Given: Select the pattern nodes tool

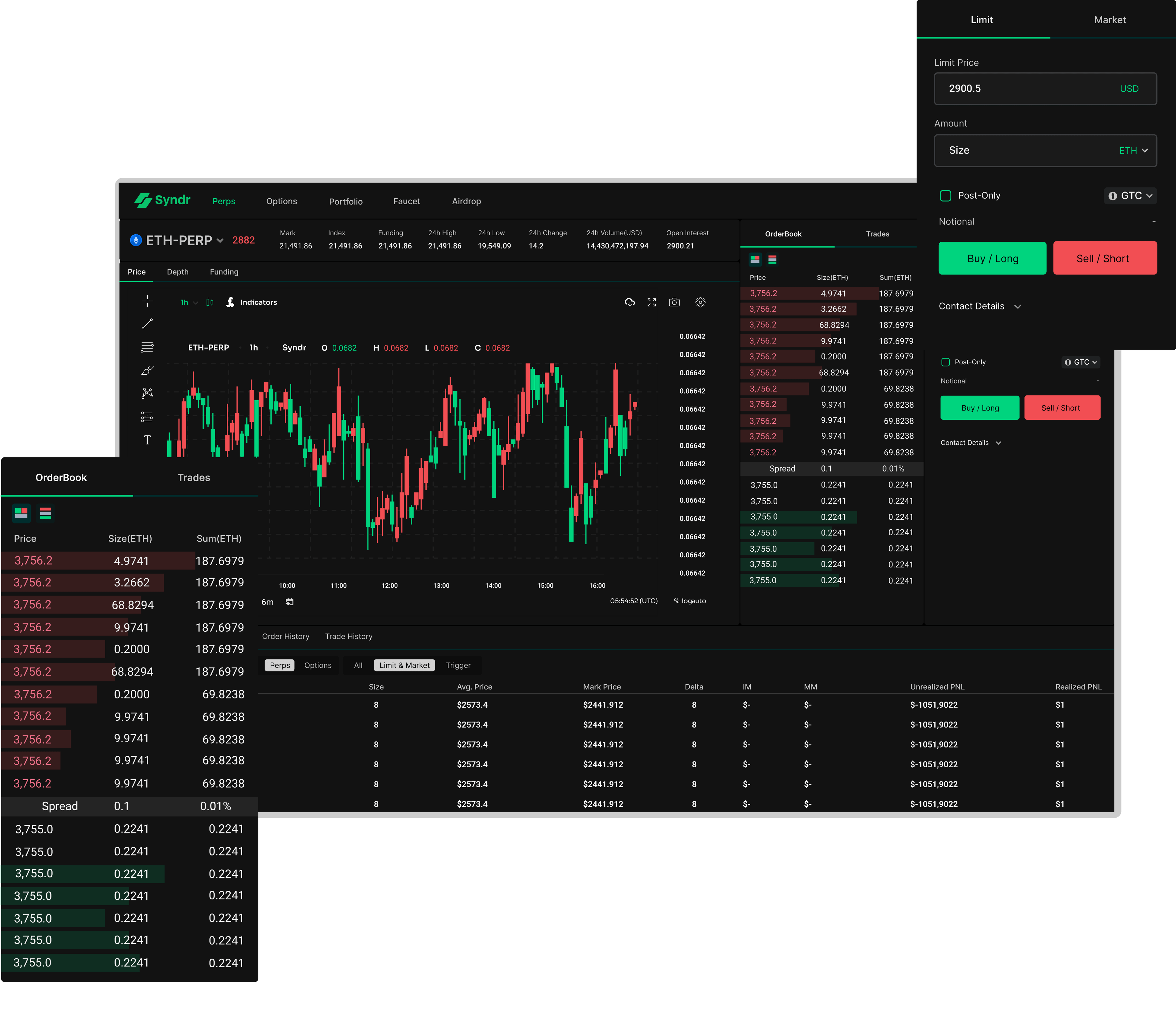Looking at the screenshot, I should 147,393.
